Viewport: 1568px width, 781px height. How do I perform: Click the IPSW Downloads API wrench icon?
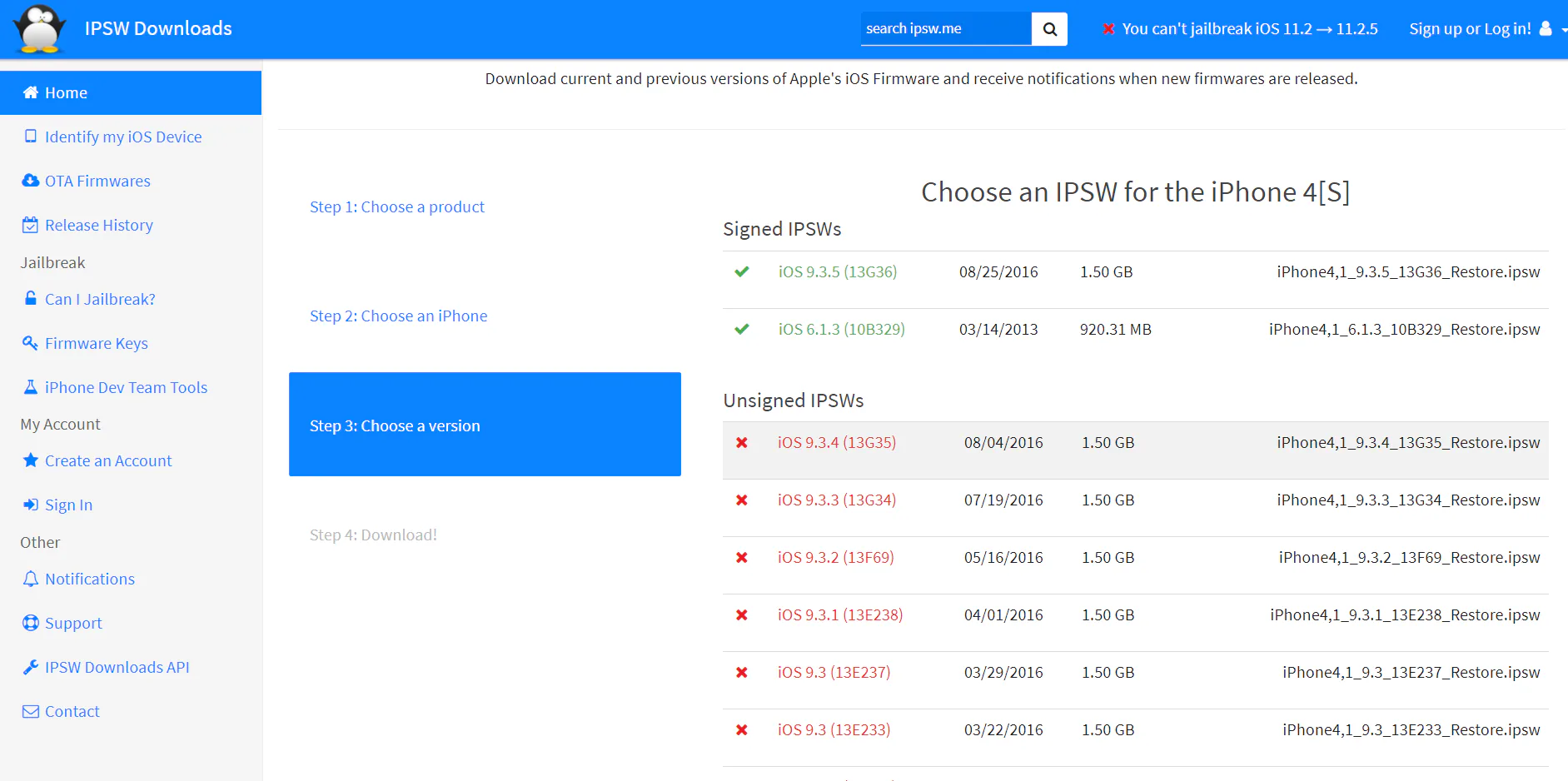[x=31, y=667]
